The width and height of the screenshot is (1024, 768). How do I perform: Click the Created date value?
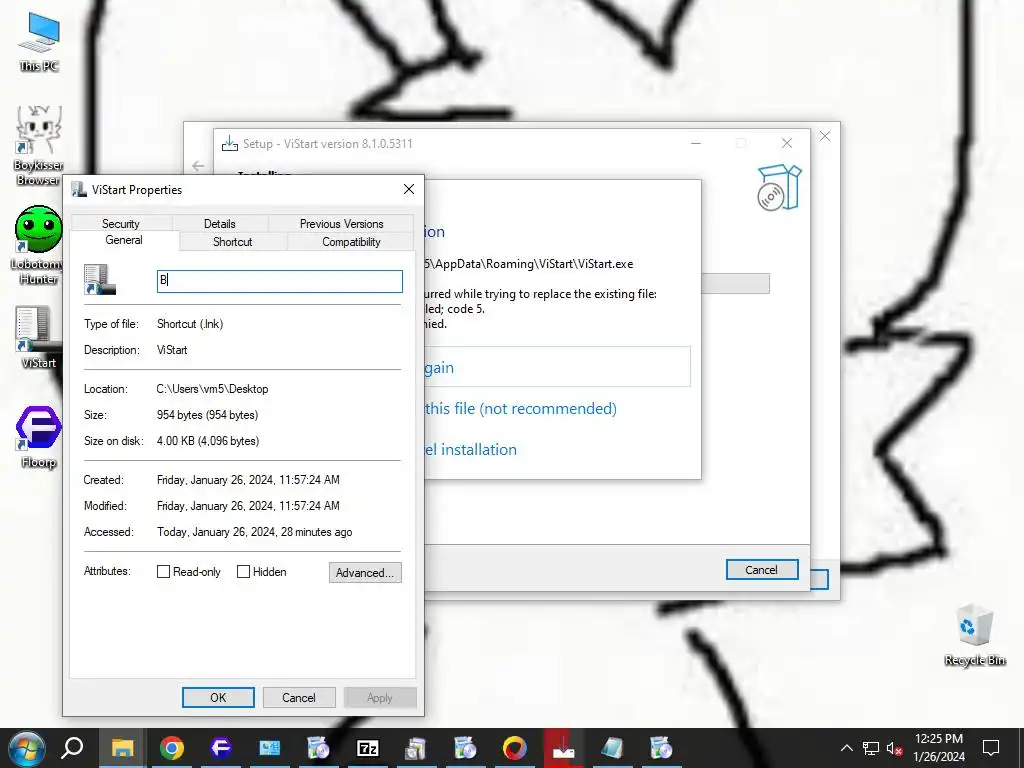pyautogui.click(x=248, y=480)
